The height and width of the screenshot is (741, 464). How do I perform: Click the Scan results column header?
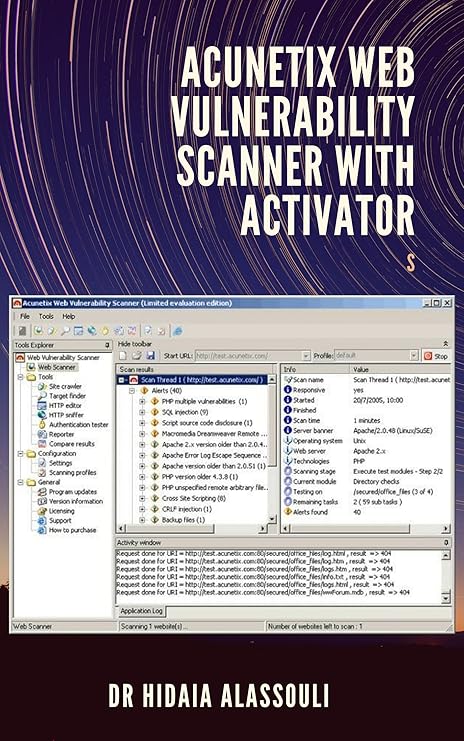pyautogui.click(x=194, y=370)
